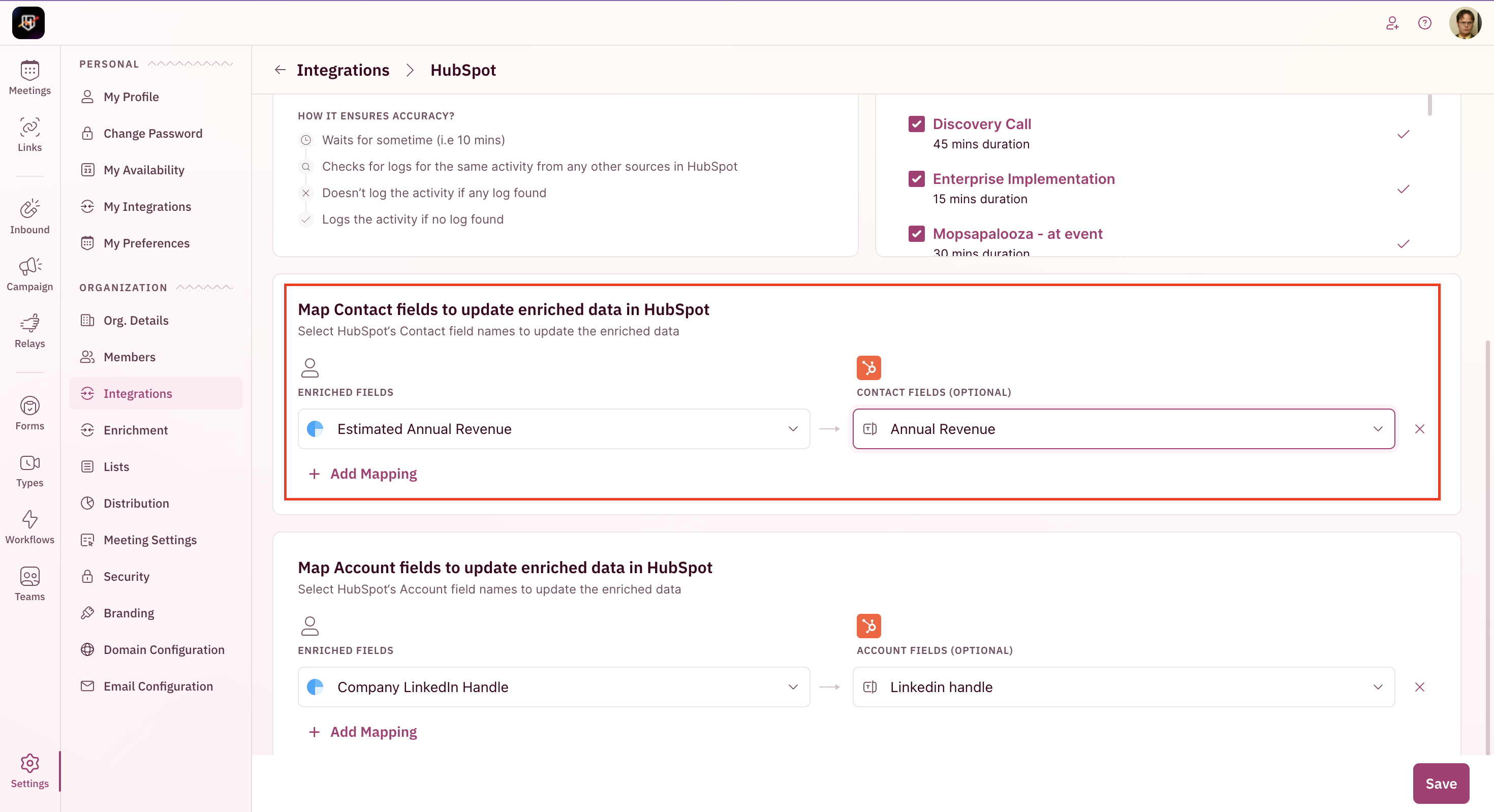Select Enrichment in the organization menu
Image resolution: width=1494 pixels, height=812 pixels.
[x=136, y=430]
